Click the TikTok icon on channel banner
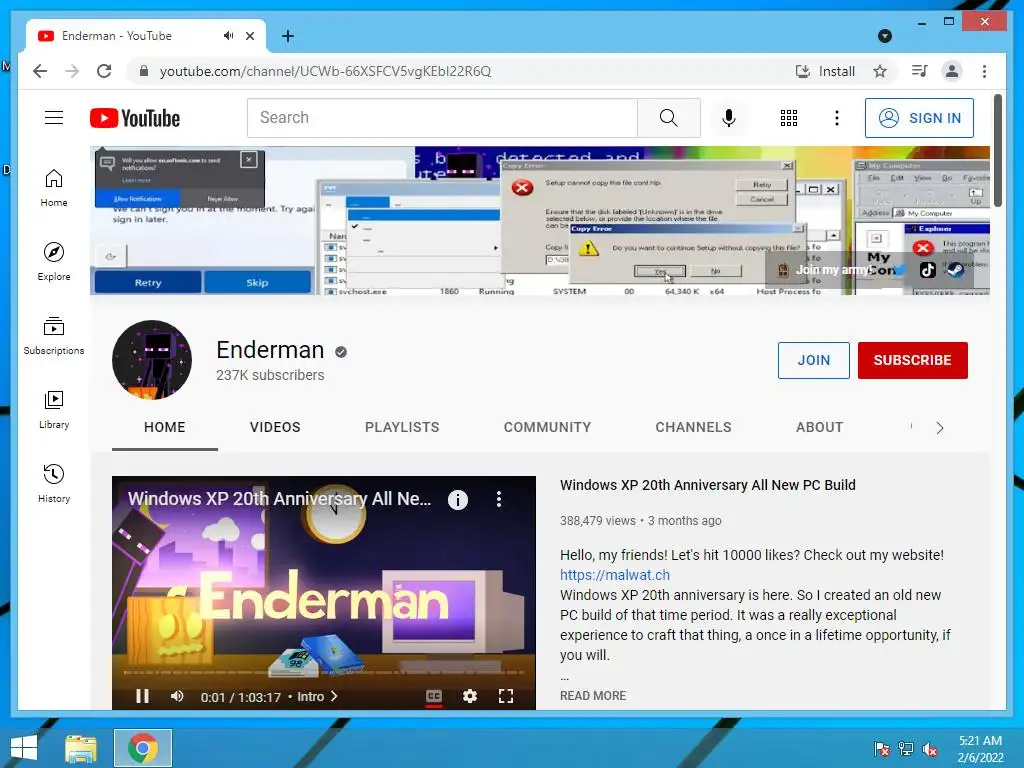This screenshot has height=768, width=1024. click(927, 270)
